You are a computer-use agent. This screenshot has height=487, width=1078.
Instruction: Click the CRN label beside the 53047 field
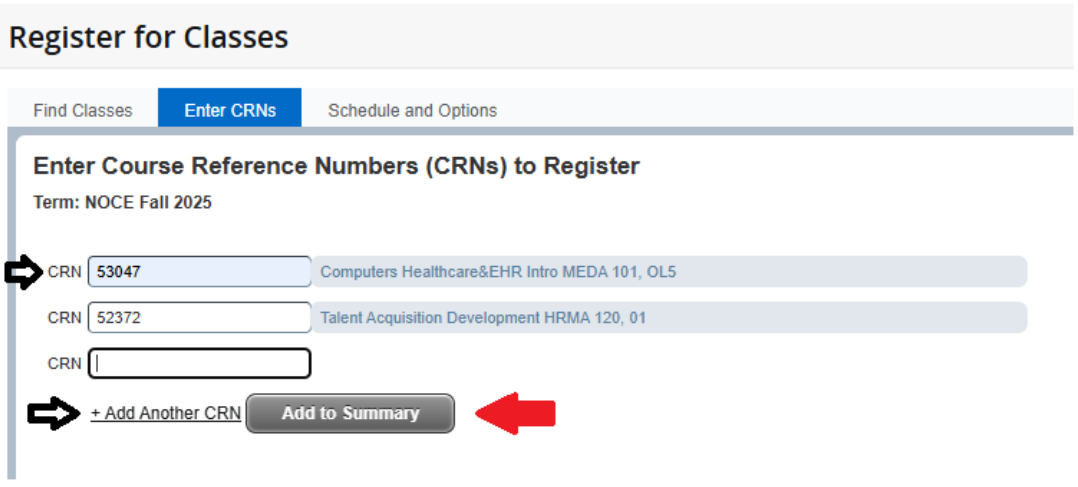pos(64,272)
